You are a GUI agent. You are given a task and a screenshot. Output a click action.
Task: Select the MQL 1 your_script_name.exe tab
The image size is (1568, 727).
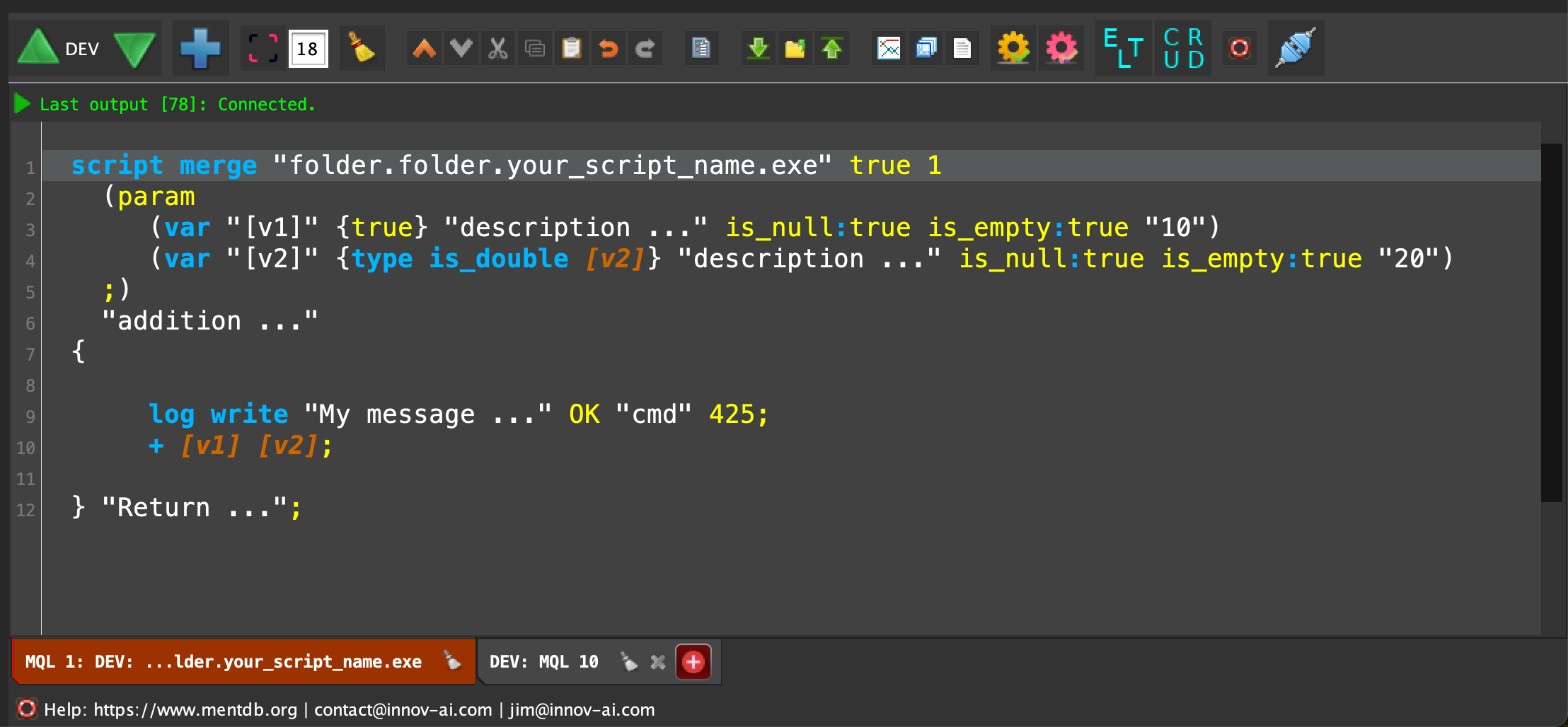(x=224, y=662)
